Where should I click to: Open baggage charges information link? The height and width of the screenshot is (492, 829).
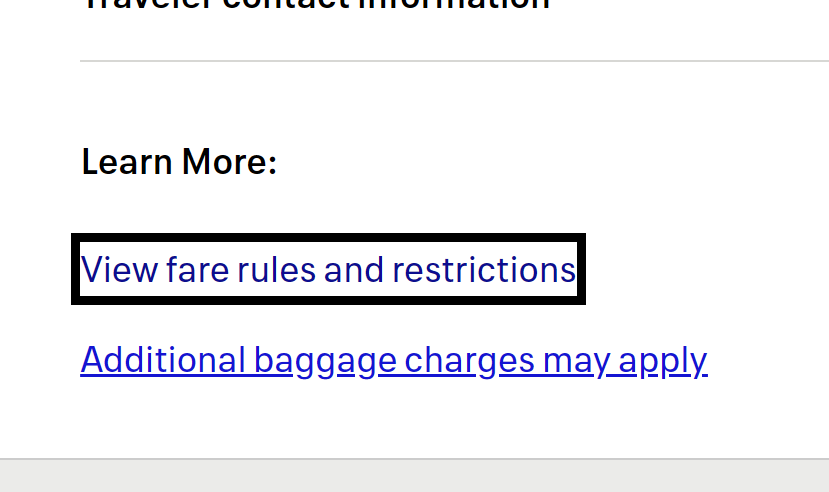[394, 359]
